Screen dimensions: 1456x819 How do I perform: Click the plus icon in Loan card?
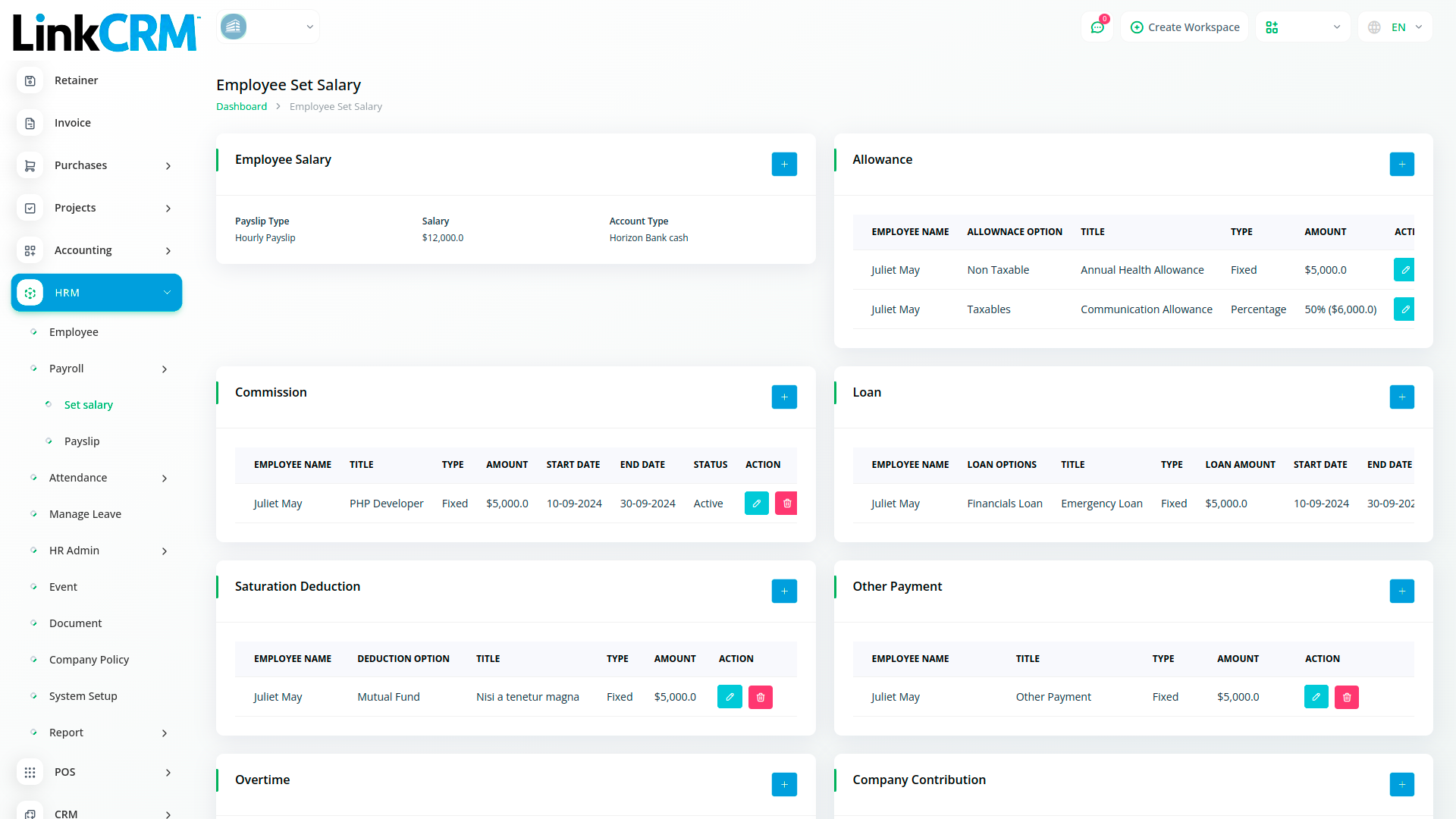click(1401, 397)
